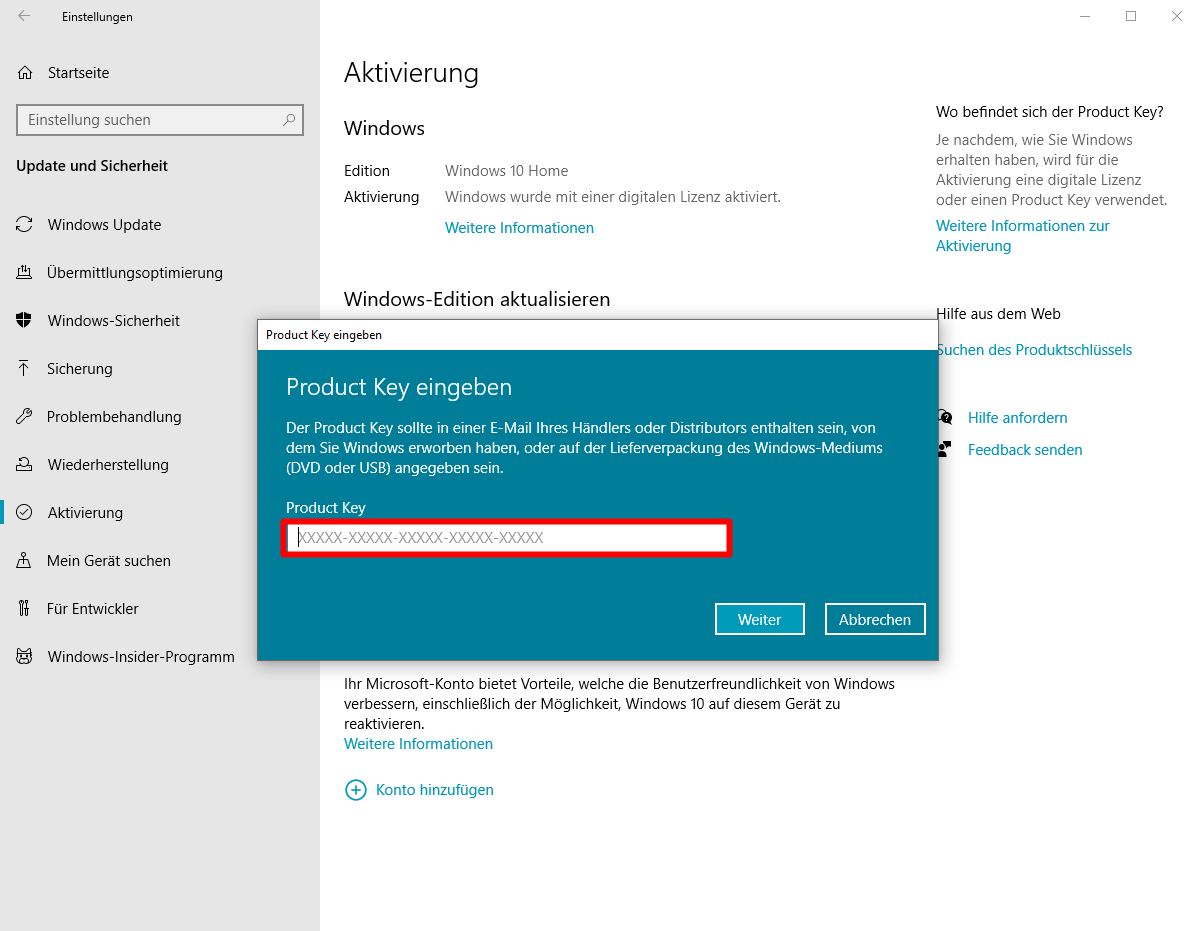Image resolution: width=1198 pixels, height=931 pixels.
Task: Focus the Product Key input field
Action: click(507, 538)
